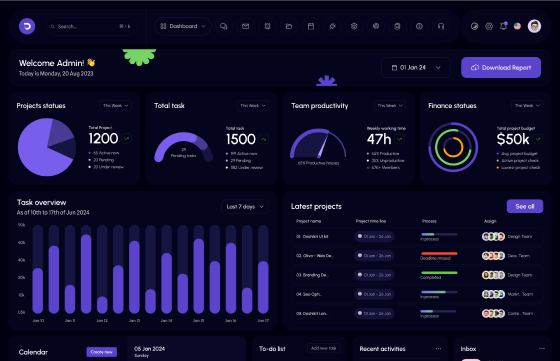The width and height of the screenshot is (560, 361).
Task: Open the Last 7 days dropdown
Action: (x=245, y=207)
